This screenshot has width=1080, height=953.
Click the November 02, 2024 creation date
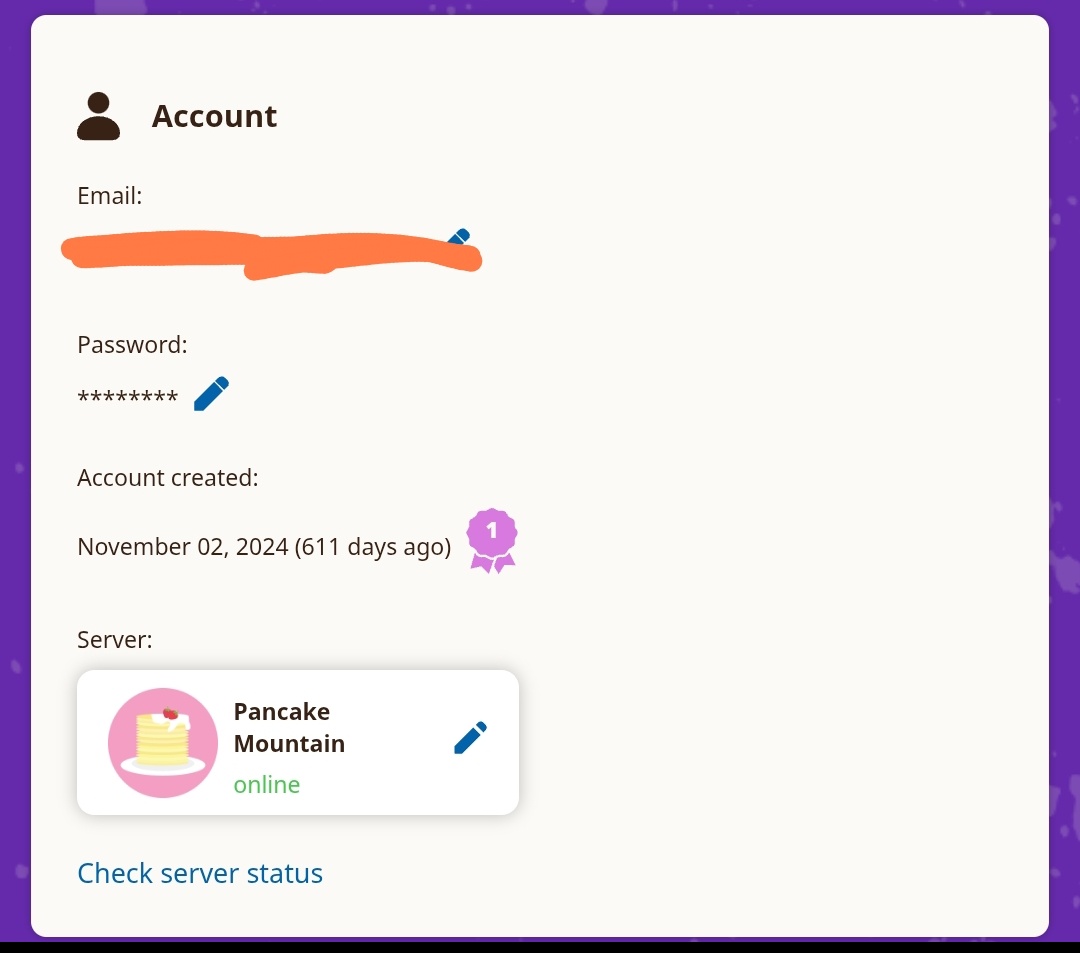click(183, 547)
